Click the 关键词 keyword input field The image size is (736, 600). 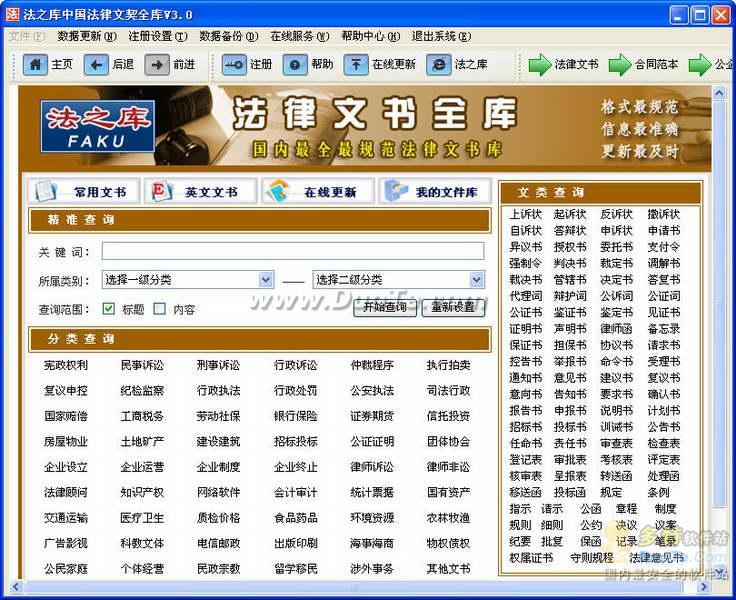(292, 251)
